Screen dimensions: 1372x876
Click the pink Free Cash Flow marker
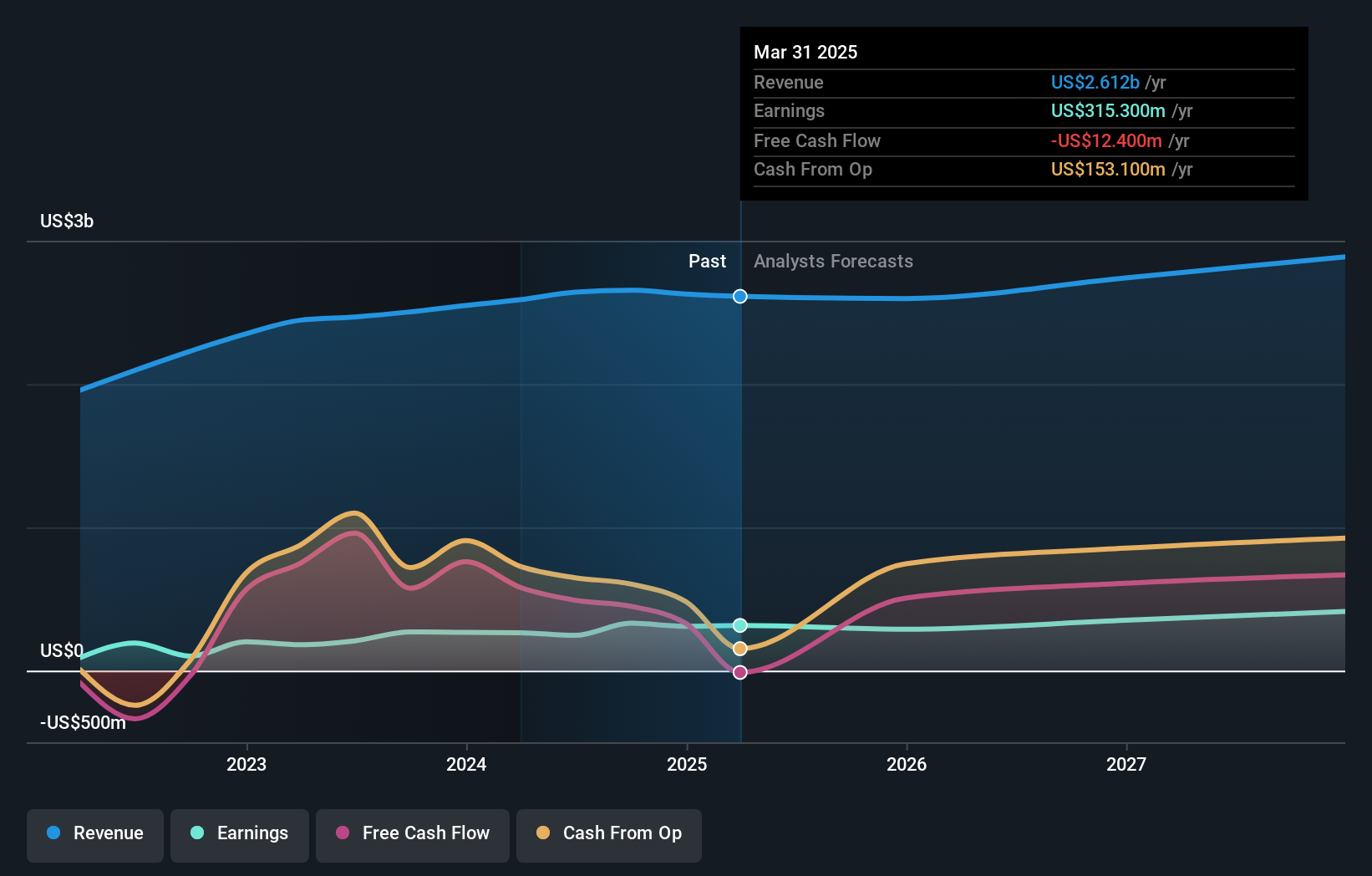point(740,672)
